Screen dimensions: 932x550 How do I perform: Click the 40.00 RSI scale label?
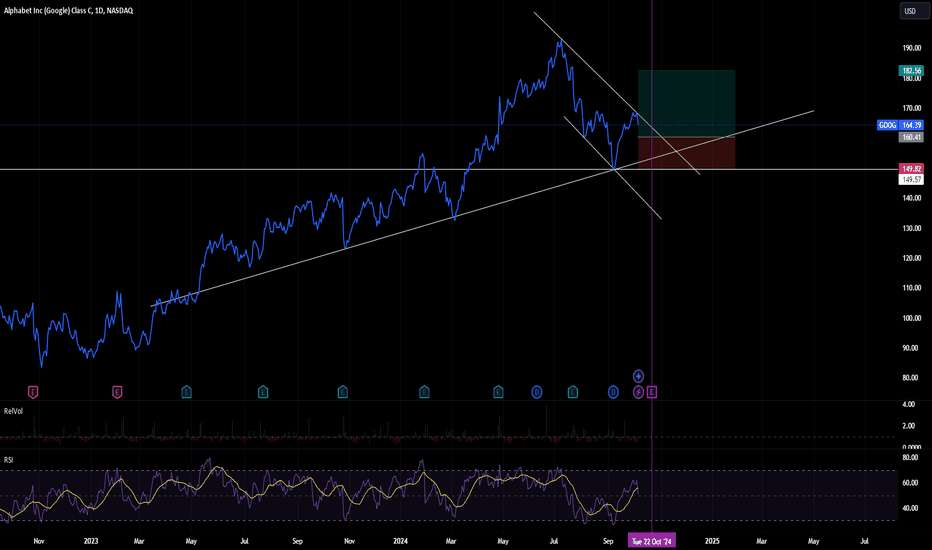click(x=910, y=508)
